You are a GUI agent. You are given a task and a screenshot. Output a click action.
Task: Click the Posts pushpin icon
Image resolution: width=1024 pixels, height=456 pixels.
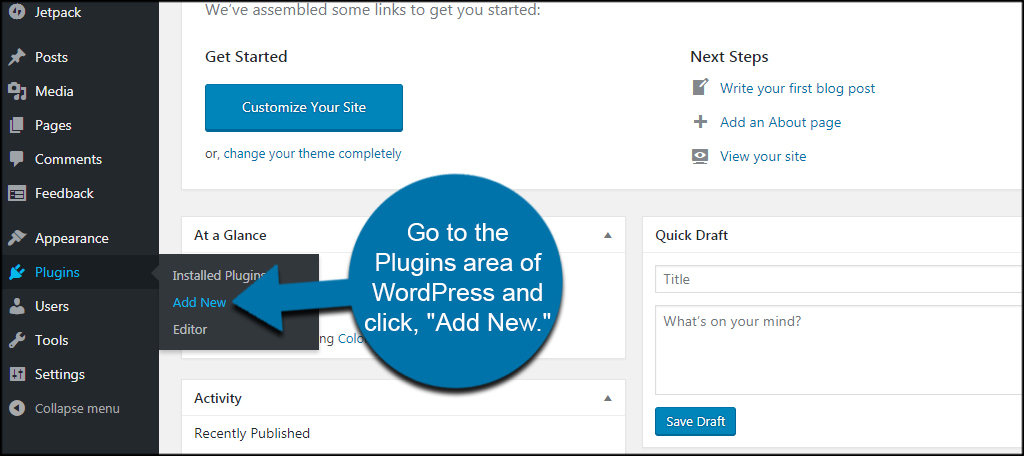point(17,57)
